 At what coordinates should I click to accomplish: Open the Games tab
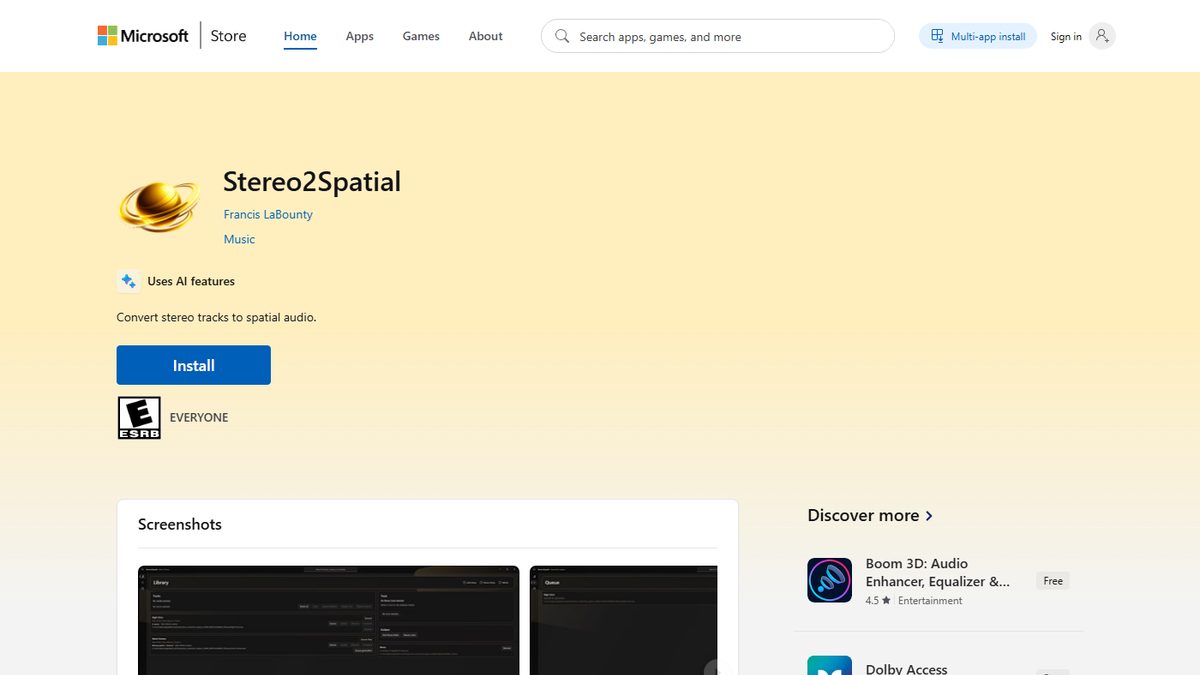421,36
